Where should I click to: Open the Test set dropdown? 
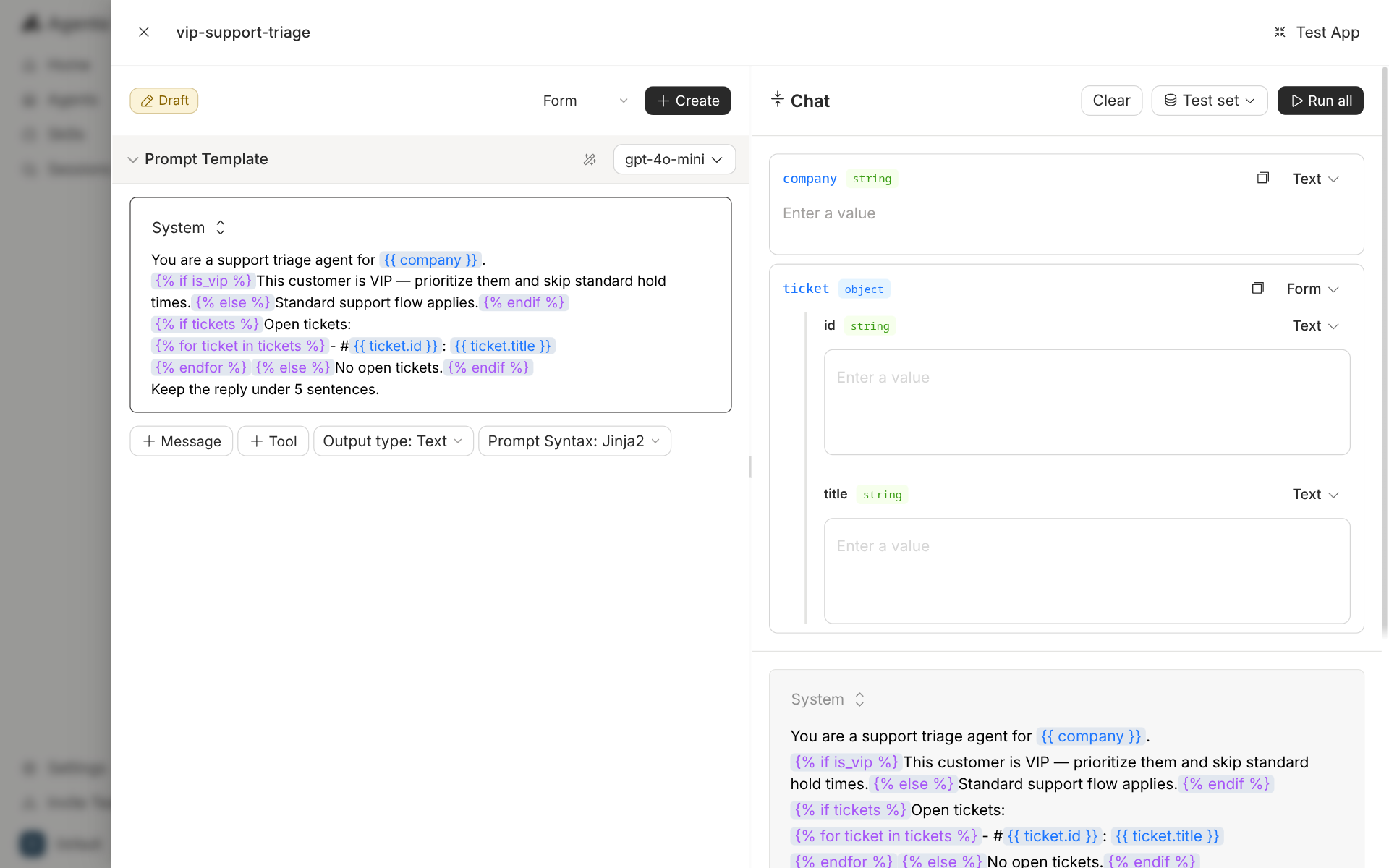click(x=1210, y=101)
